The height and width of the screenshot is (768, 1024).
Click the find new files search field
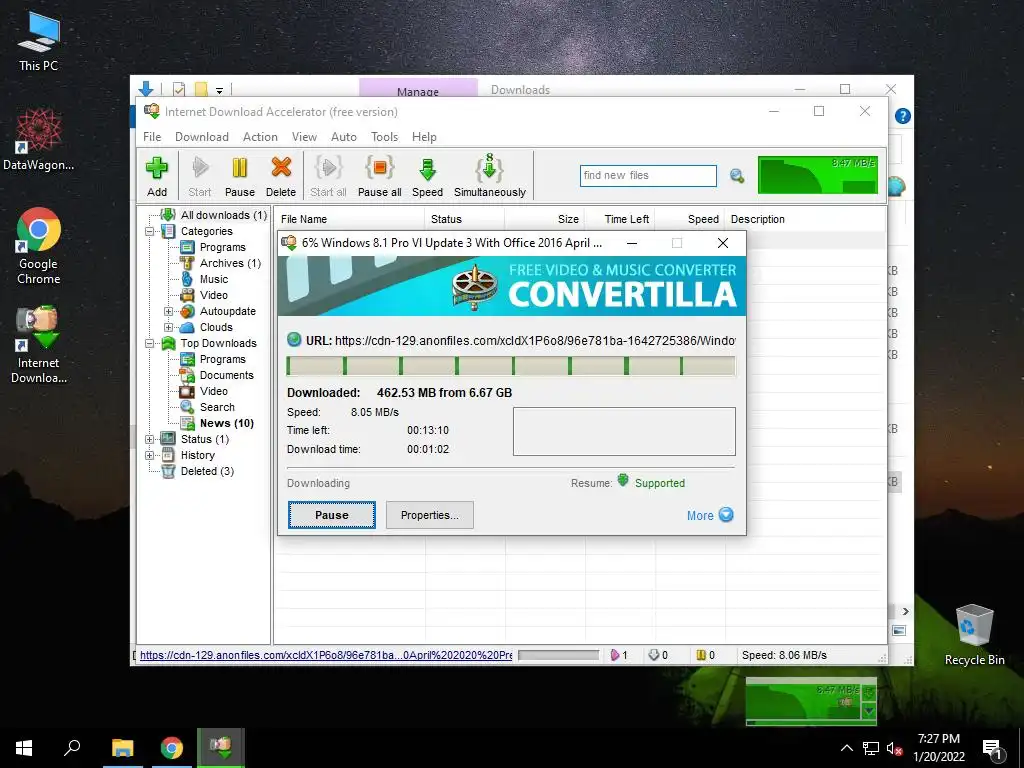[x=648, y=176]
